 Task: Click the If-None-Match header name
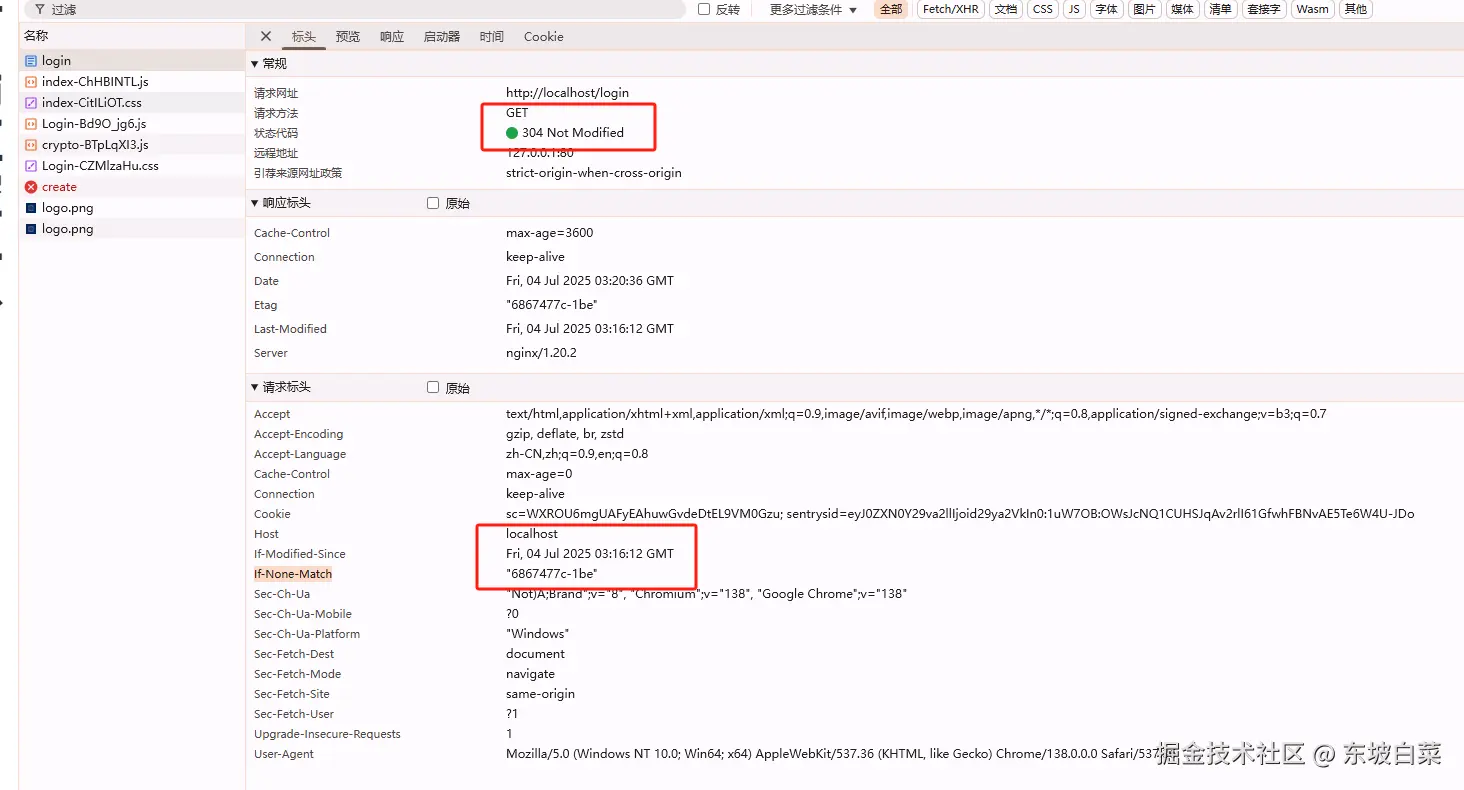293,574
